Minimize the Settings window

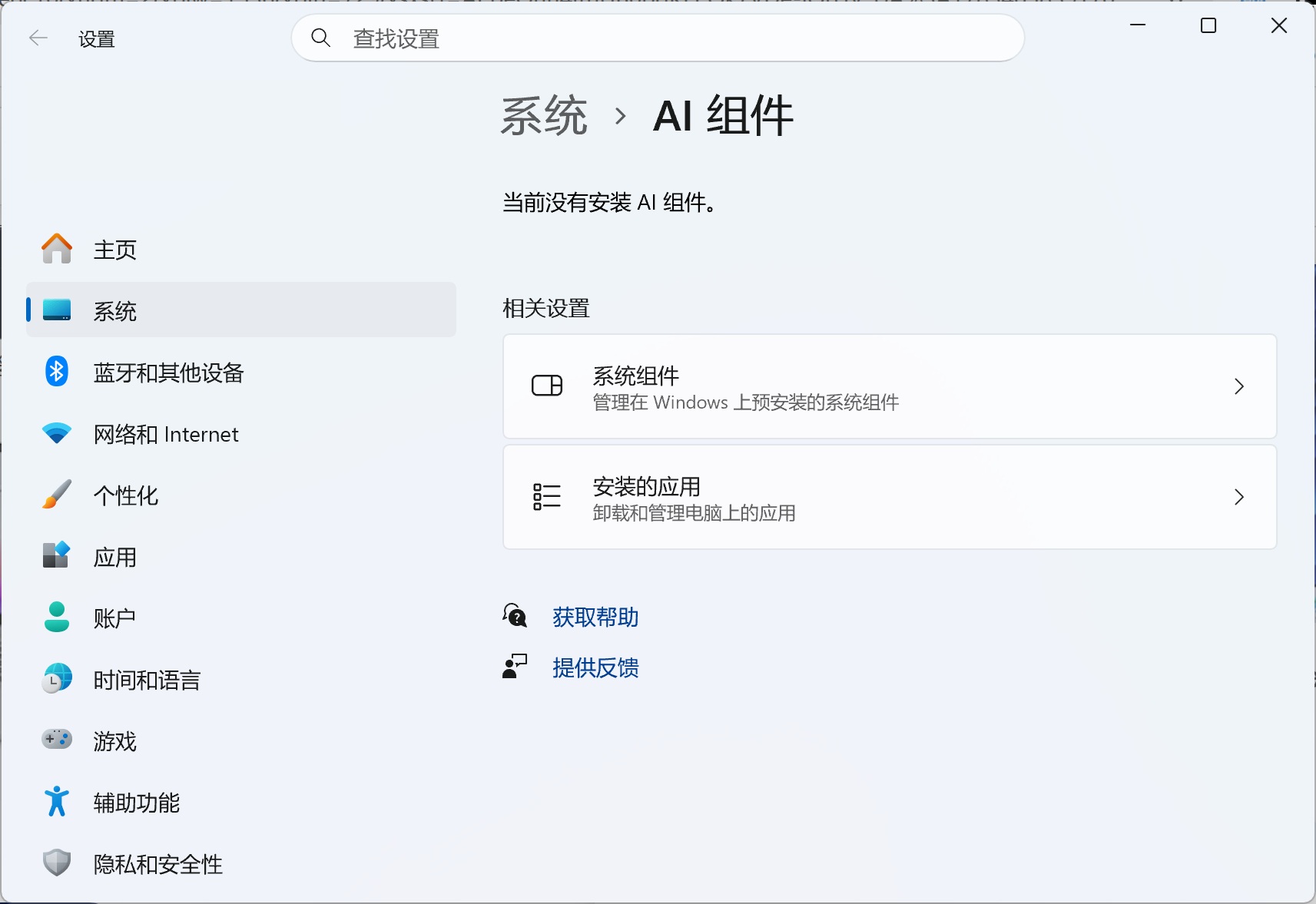coord(1138,25)
